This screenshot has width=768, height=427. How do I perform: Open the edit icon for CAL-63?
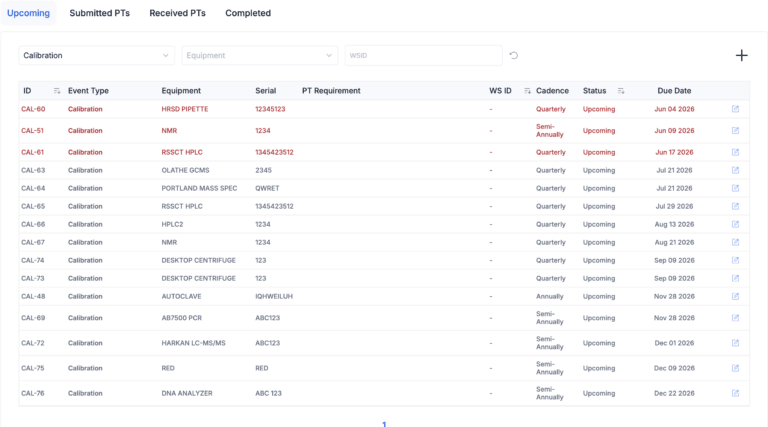735,170
